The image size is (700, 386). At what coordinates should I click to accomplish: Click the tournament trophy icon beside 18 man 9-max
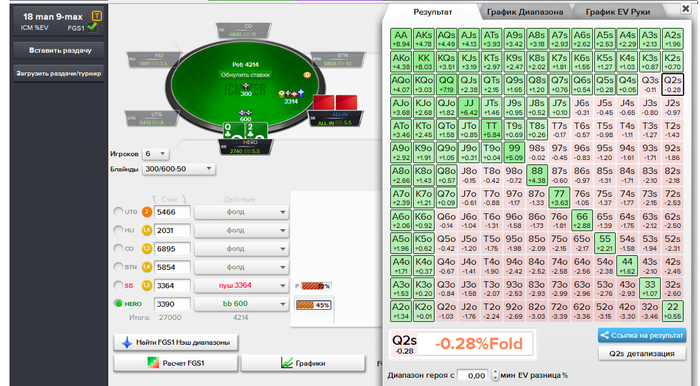[96, 16]
